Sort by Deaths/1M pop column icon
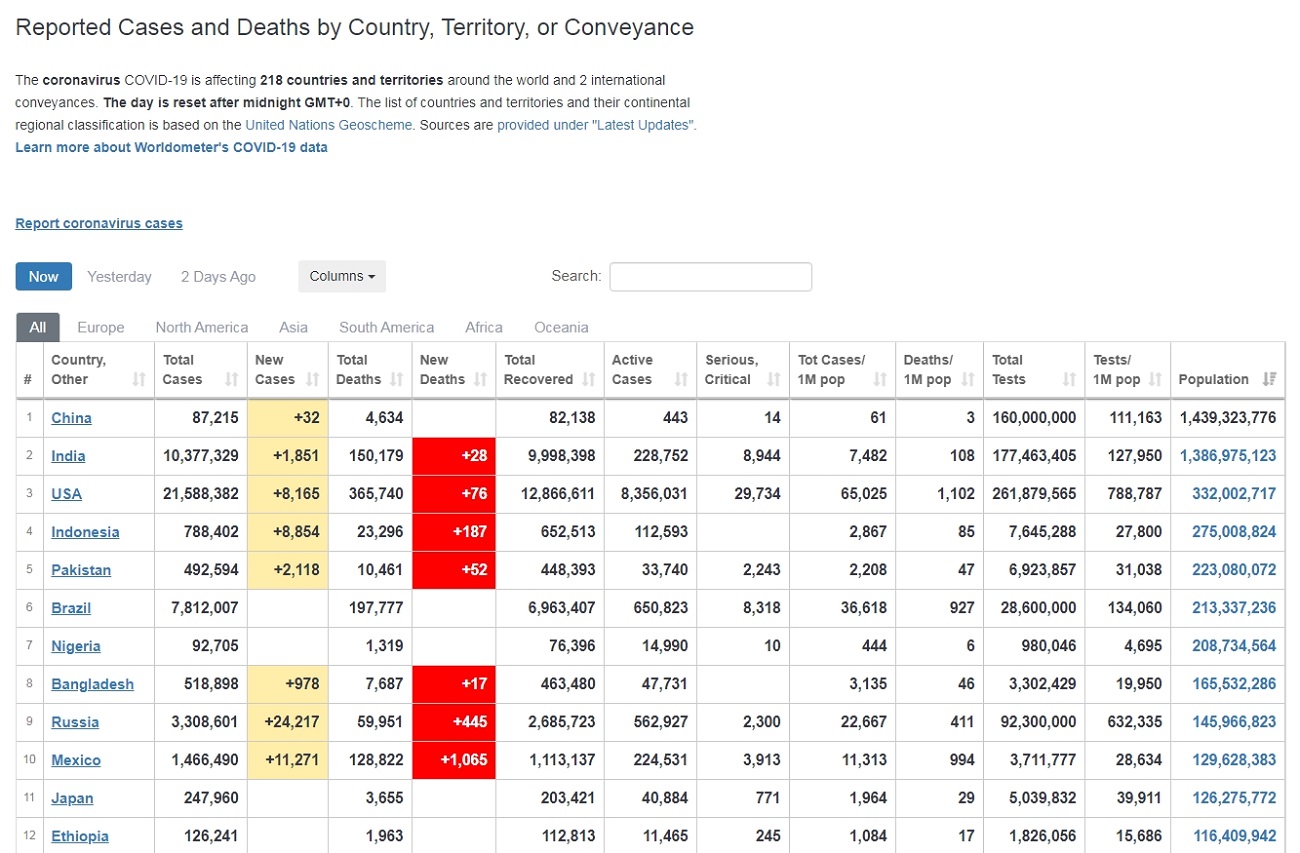Viewport: 1300px width, 853px height. pyautogui.click(x=967, y=380)
